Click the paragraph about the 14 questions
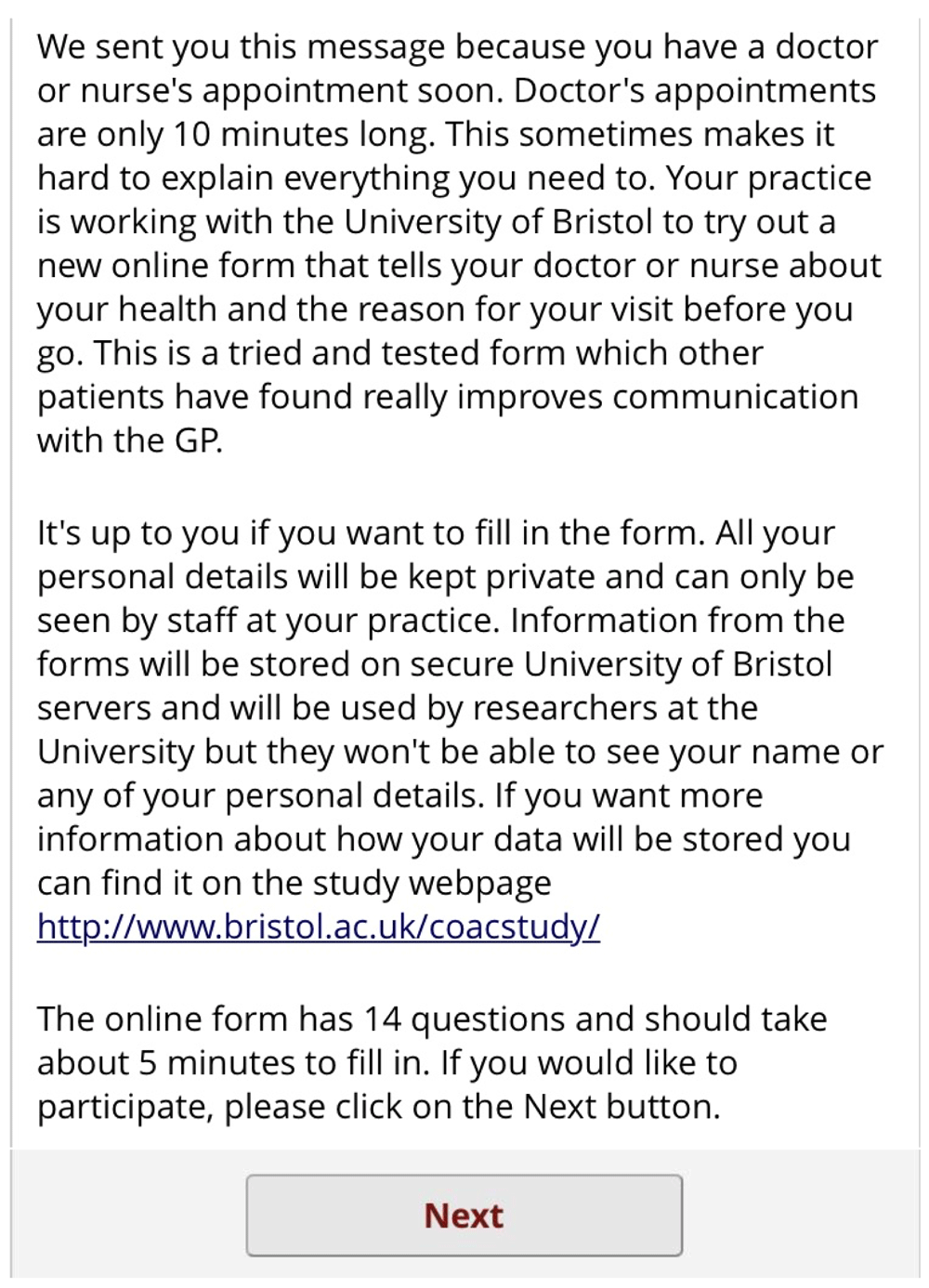Screen dimensions: 929x1288 [432, 1063]
